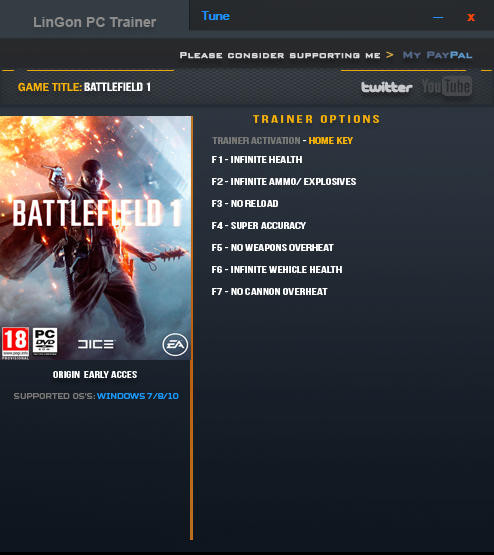494x555 pixels.
Task: Select F2 - Infinite Ammo/Explosives option
Action: (x=284, y=182)
